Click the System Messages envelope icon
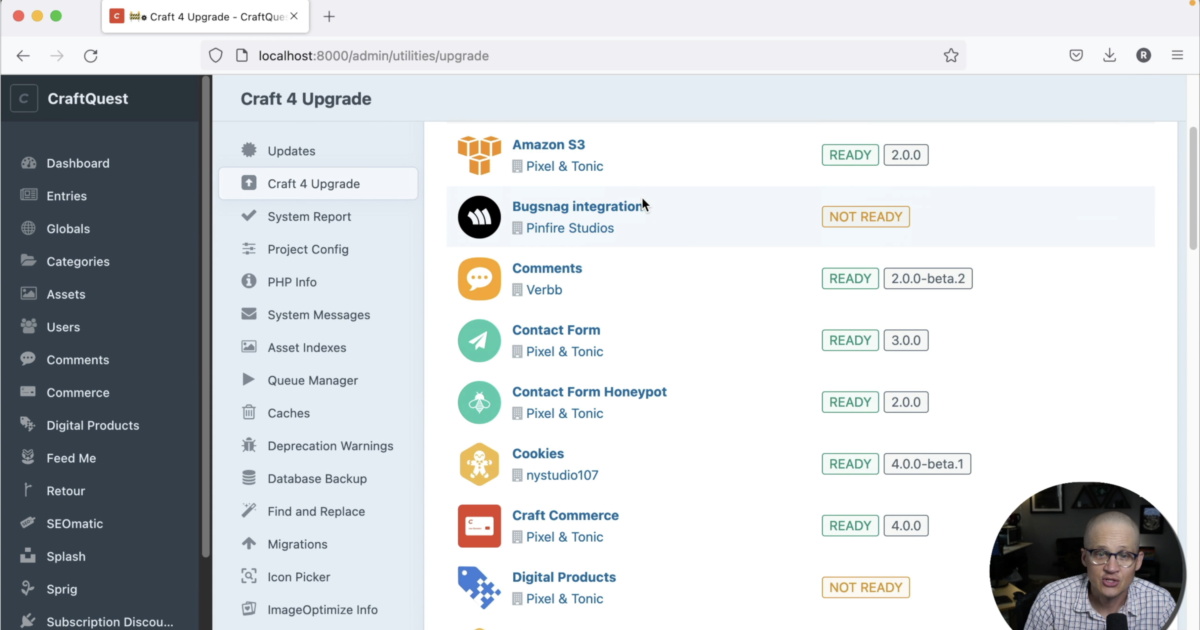This screenshot has width=1200, height=630. coord(249,314)
